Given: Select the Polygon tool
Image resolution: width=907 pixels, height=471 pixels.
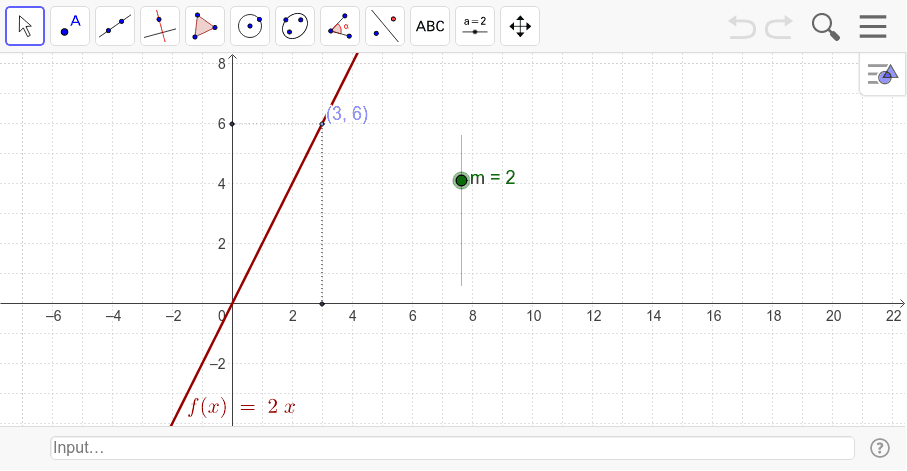Looking at the screenshot, I should coord(205,26).
